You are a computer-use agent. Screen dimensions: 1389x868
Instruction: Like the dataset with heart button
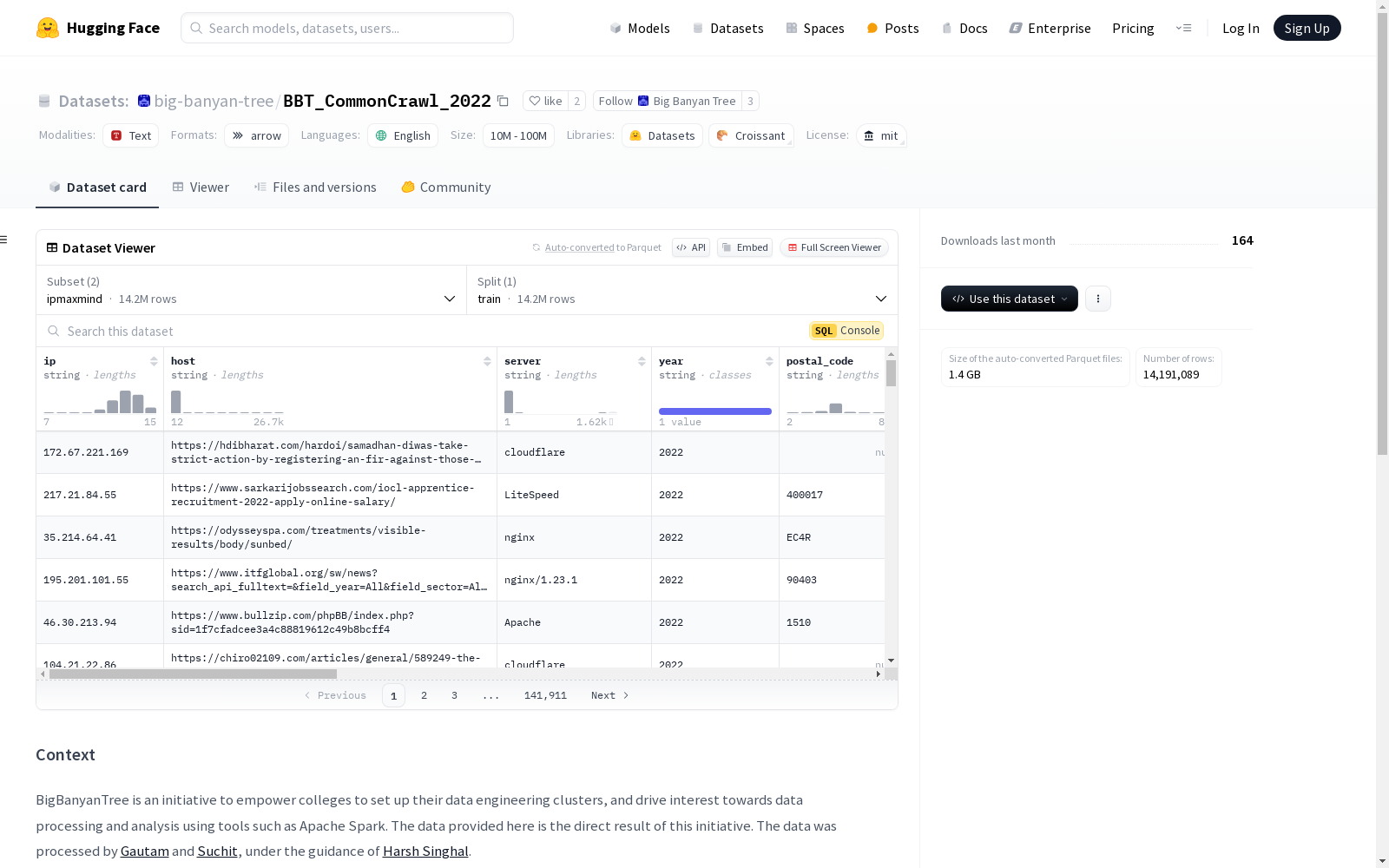[545, 102]
